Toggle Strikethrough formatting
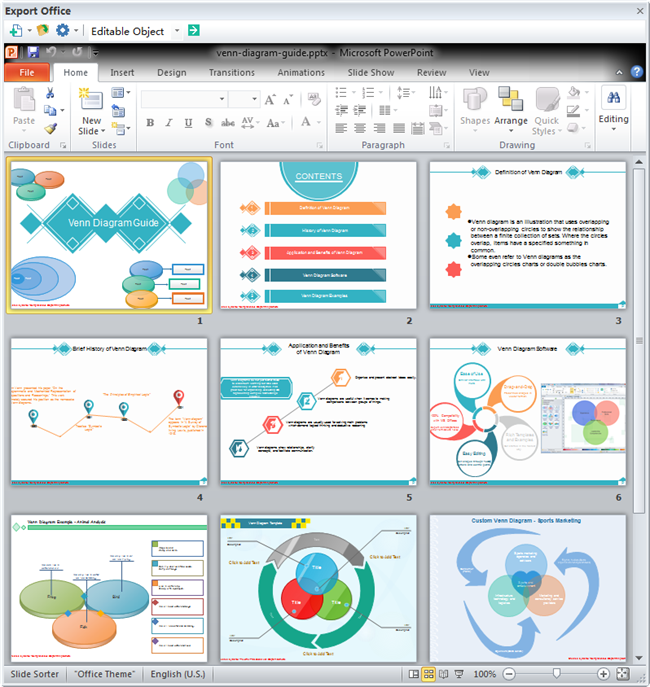 [x=227, y=123]
